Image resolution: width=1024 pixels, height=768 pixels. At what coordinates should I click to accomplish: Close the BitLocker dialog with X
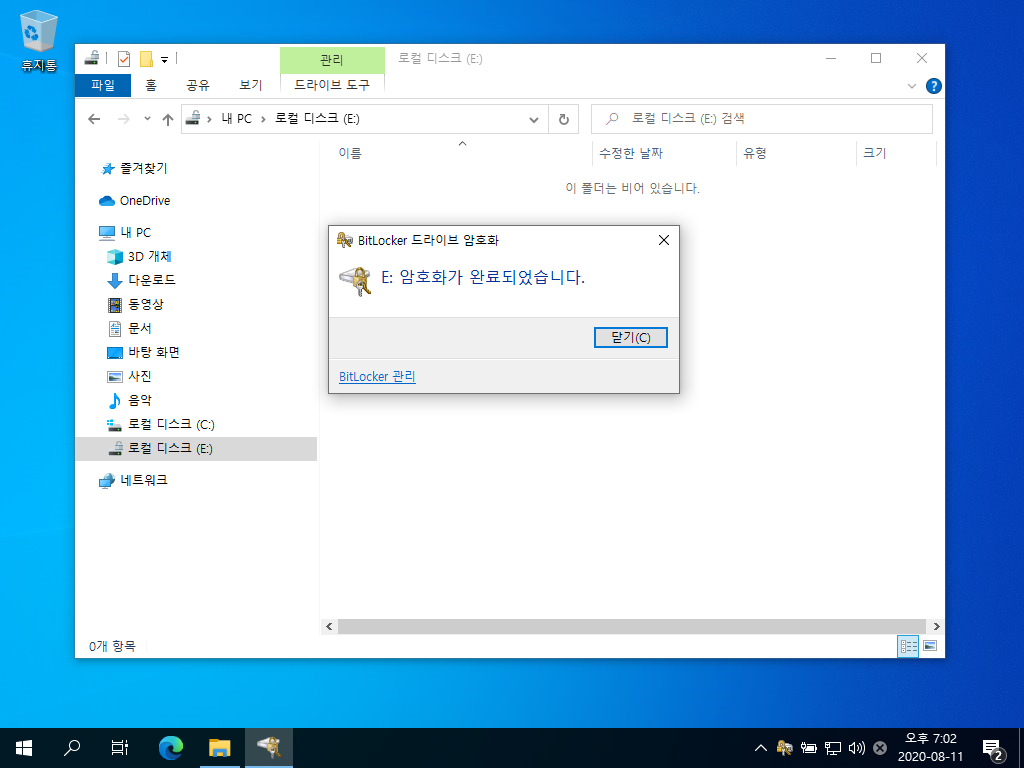[x=664, y=240]
